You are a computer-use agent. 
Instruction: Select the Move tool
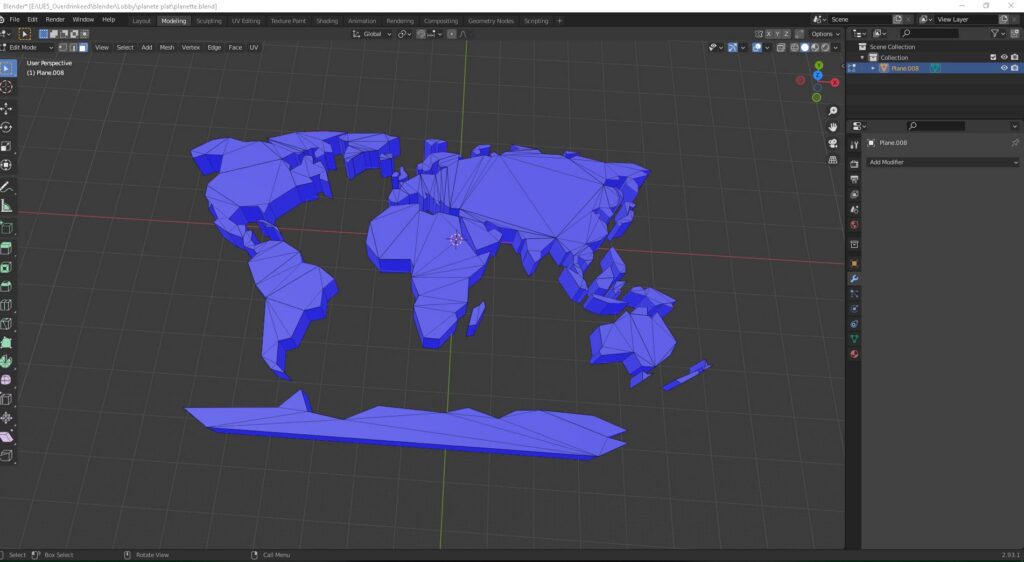[7, 108]
